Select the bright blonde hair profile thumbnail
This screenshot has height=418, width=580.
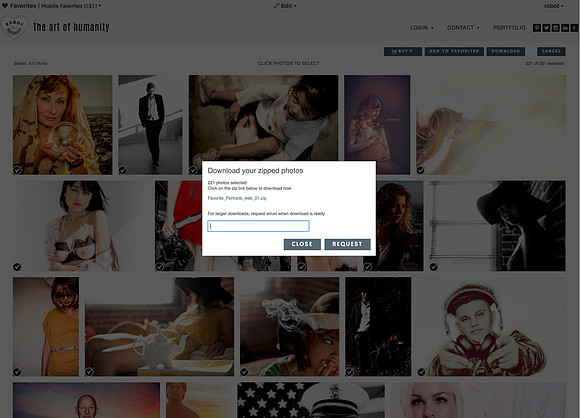tap(491, 125)
